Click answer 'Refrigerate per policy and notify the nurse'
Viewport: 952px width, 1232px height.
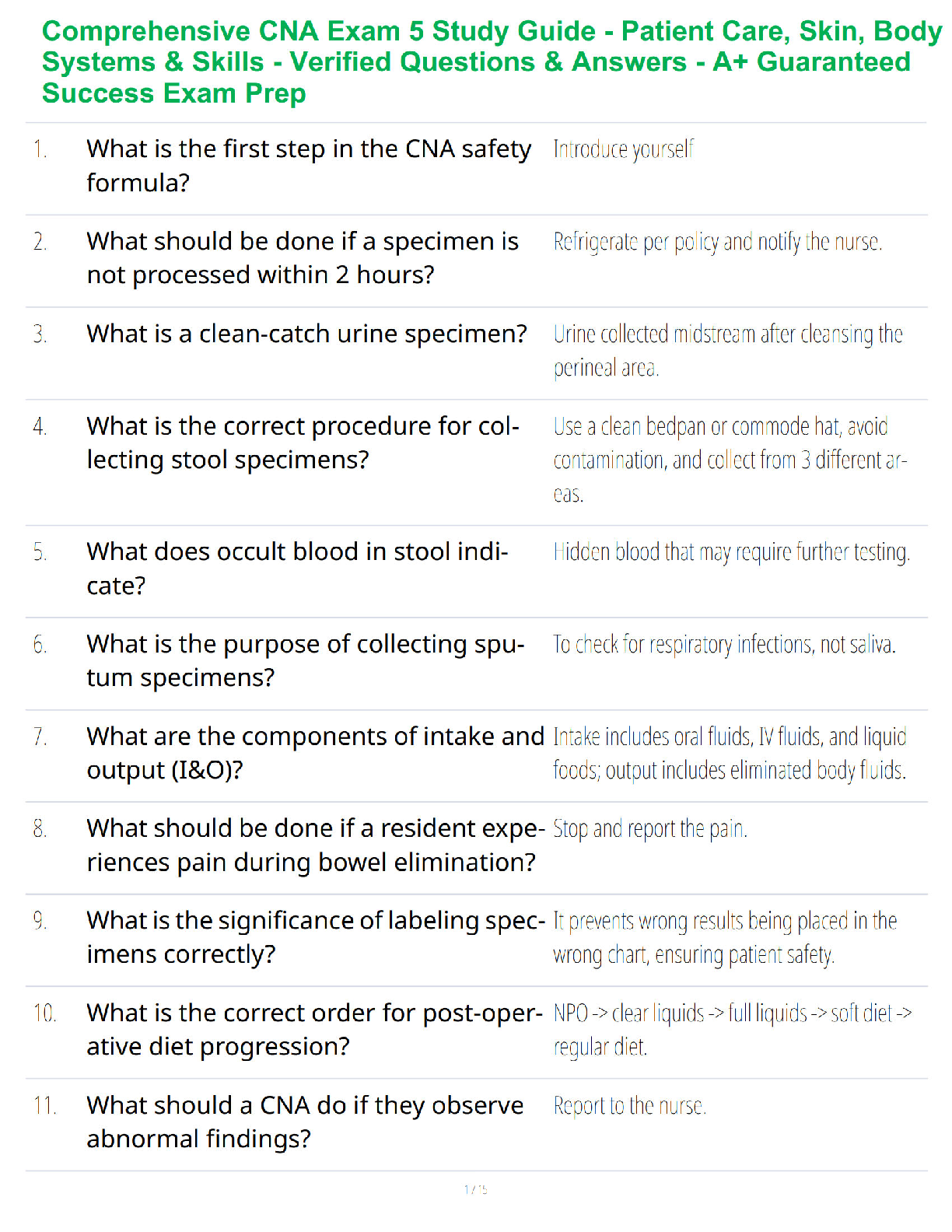[x=718, y=242]
